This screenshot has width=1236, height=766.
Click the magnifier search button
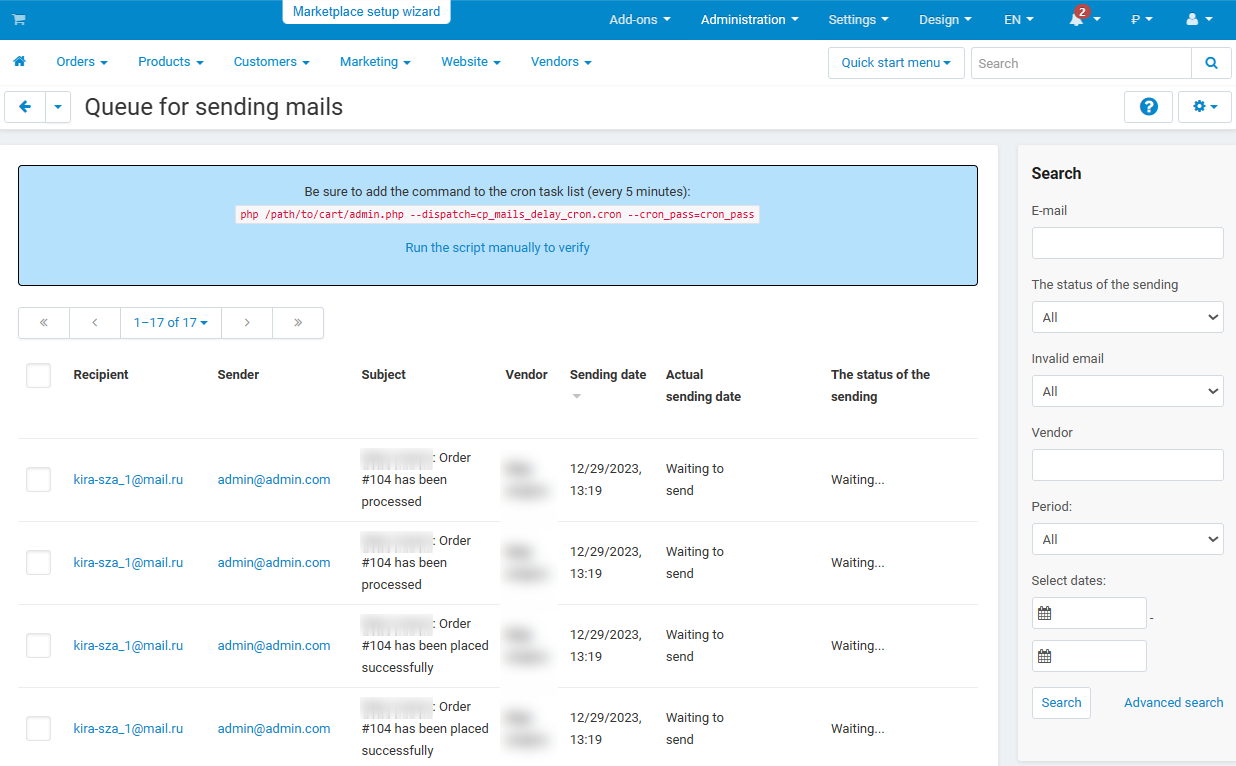coord(1211,63)
